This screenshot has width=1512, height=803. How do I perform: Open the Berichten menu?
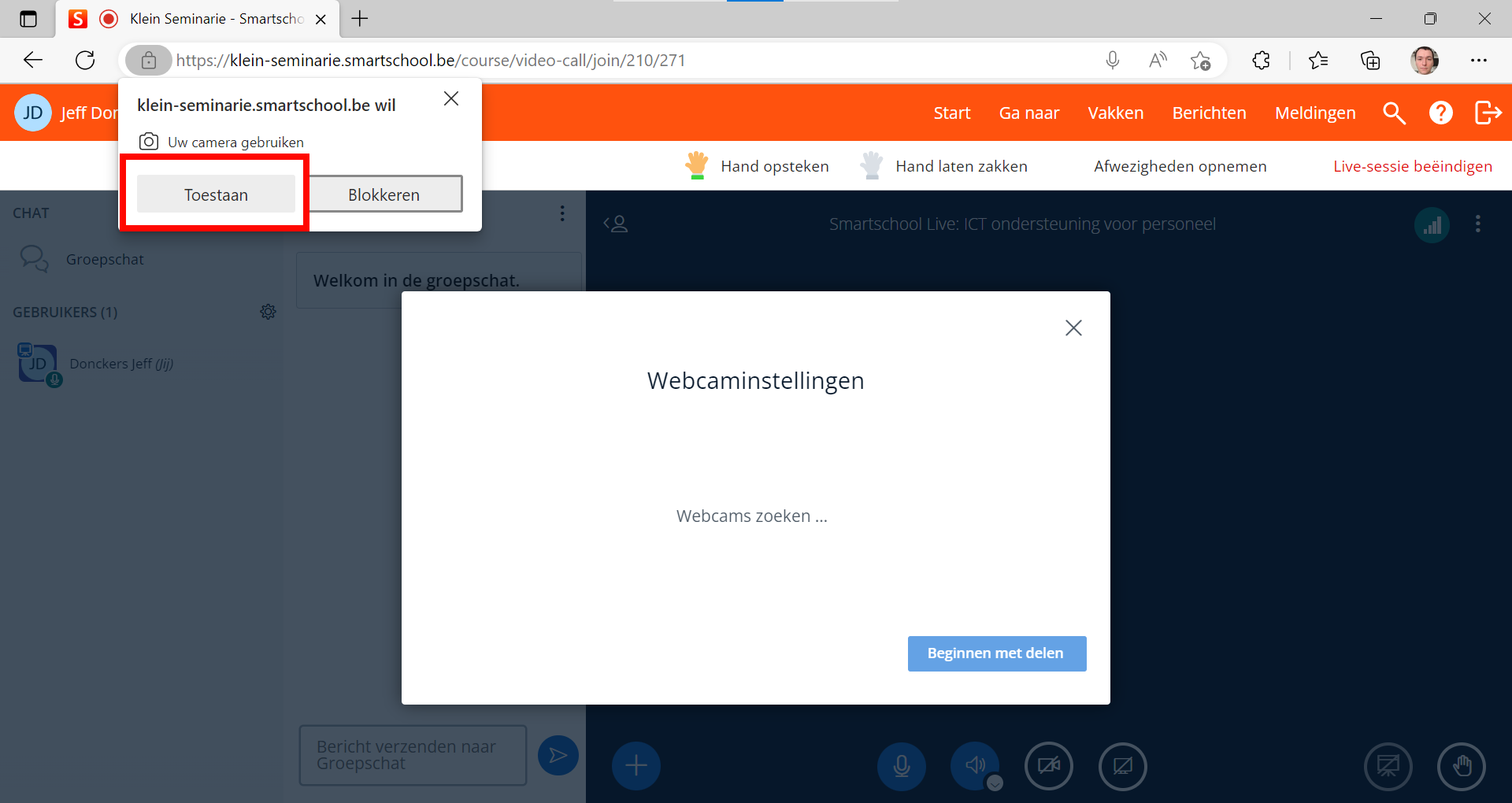[x=1209, y=113]
